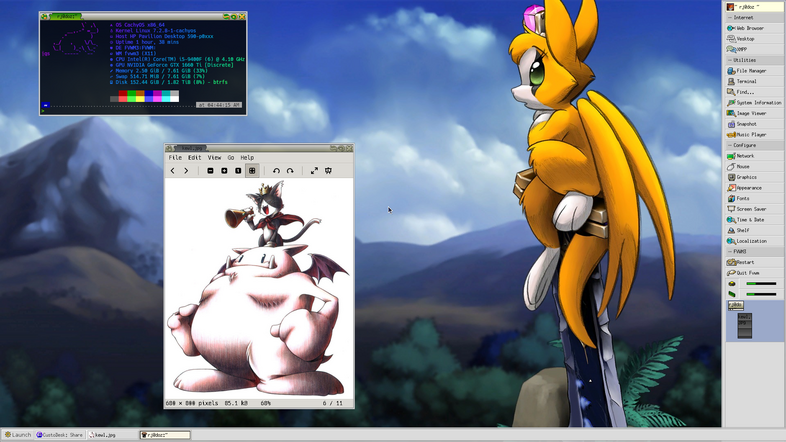Screen dimensions: 786x442
Task: Go to next image in viewer
Action: 186,171
